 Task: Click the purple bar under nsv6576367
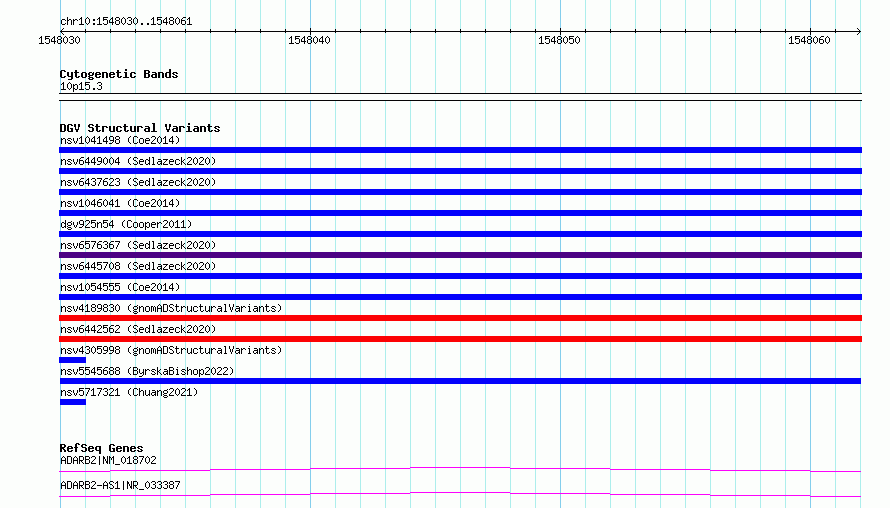point(460,255)
